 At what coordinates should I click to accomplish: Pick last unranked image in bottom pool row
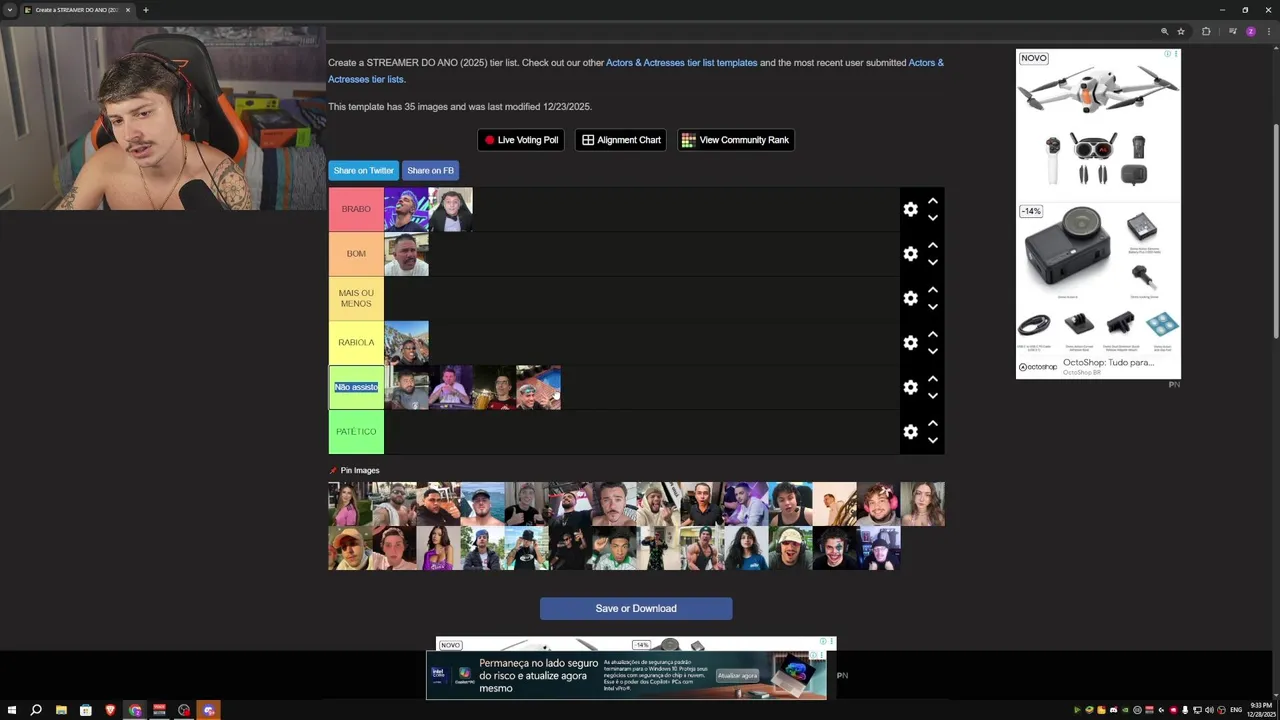(878, 548)
